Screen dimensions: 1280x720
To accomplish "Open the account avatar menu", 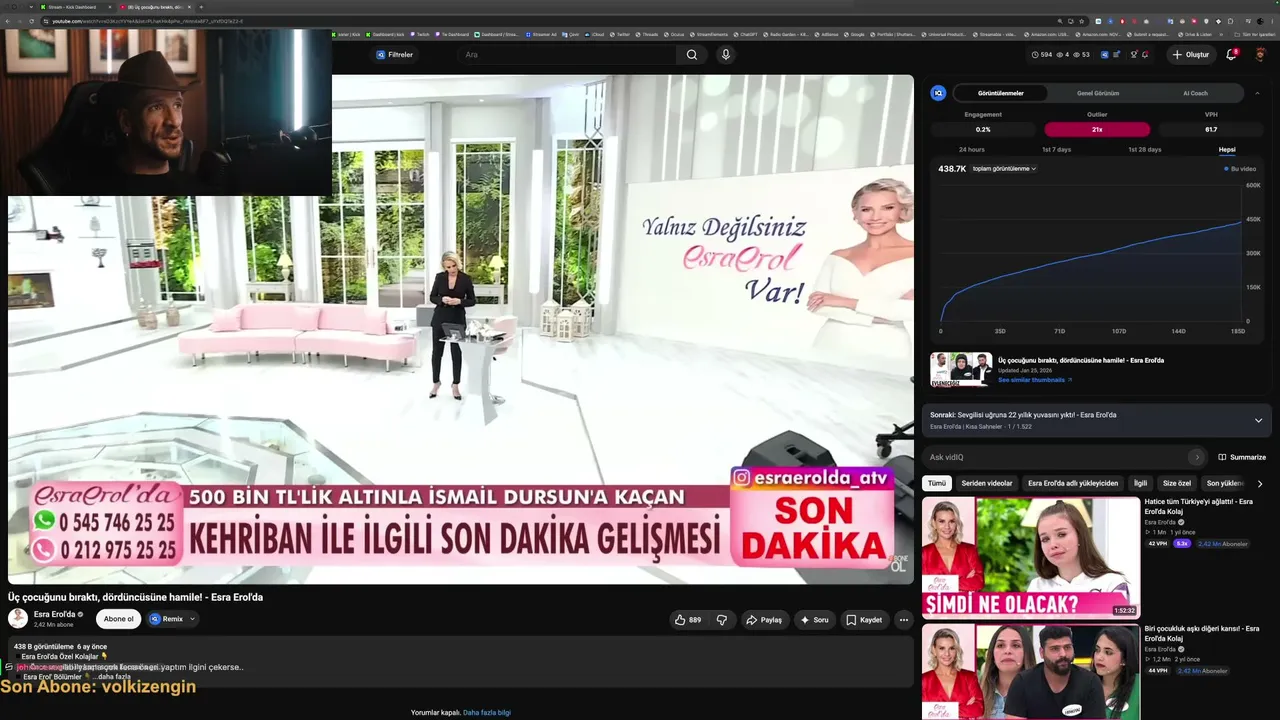I will point(1259,55).
